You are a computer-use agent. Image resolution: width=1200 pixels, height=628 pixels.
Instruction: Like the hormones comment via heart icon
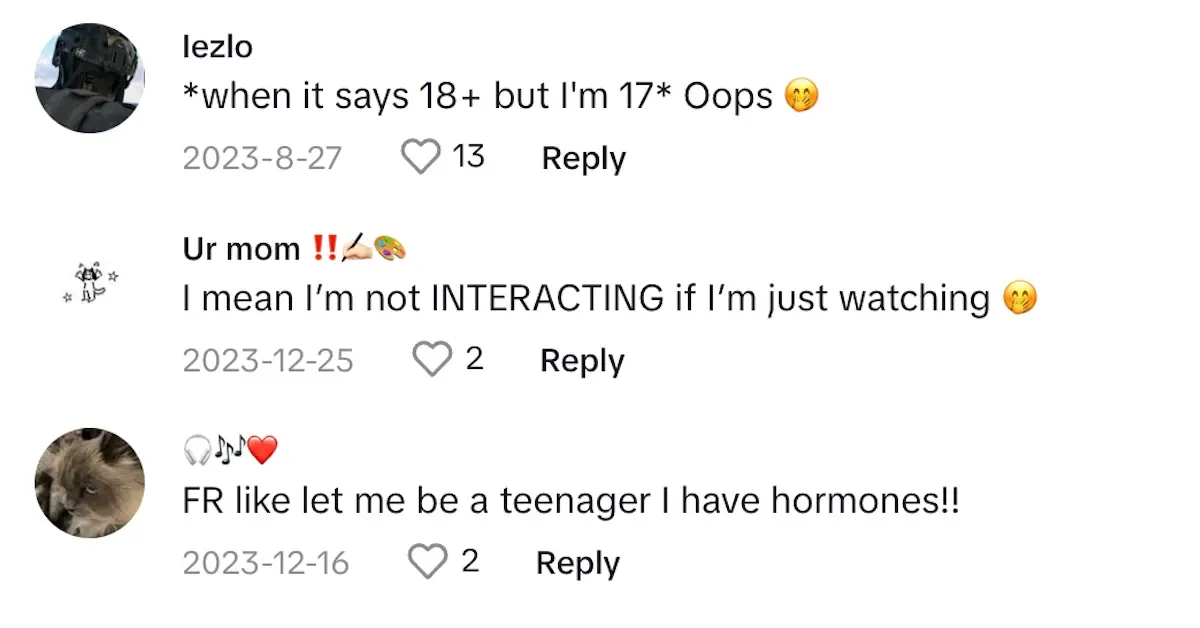[428, 563]
